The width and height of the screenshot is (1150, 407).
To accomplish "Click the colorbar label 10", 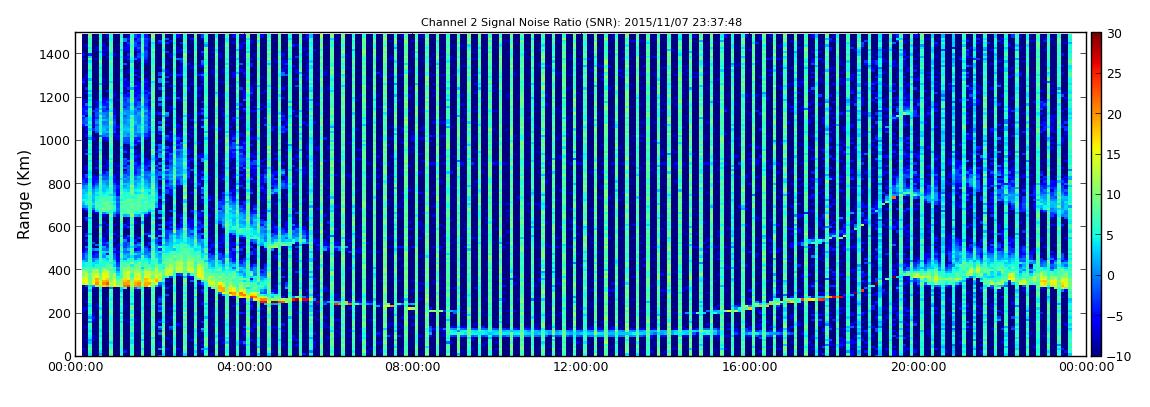I will pyautogui.click(x=1115, y=195).
